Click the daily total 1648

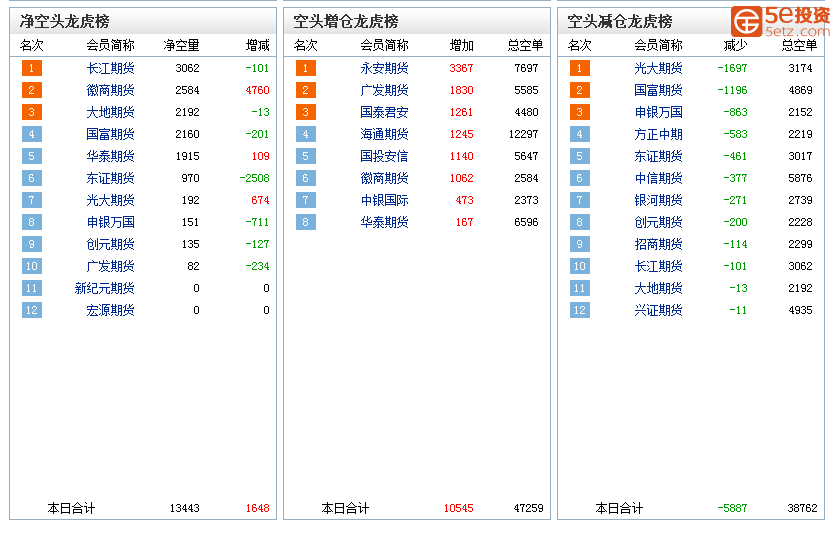(258, 508)
